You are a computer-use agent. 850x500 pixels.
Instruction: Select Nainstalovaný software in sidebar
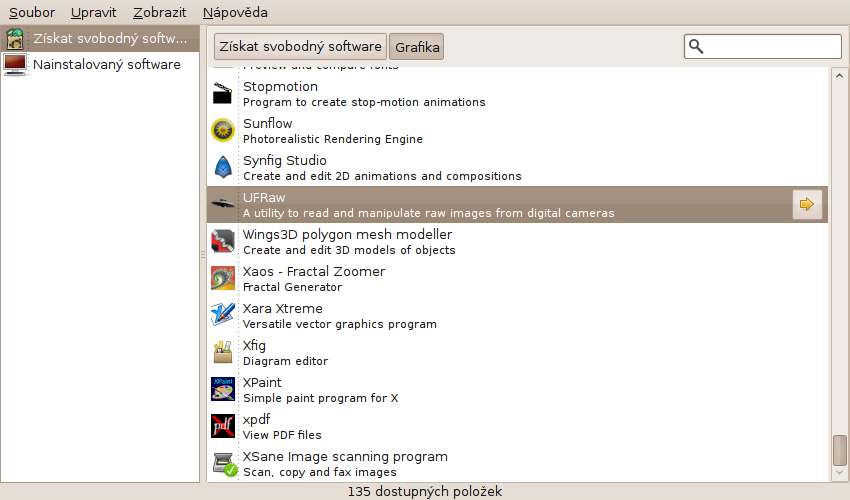point(100,65)
